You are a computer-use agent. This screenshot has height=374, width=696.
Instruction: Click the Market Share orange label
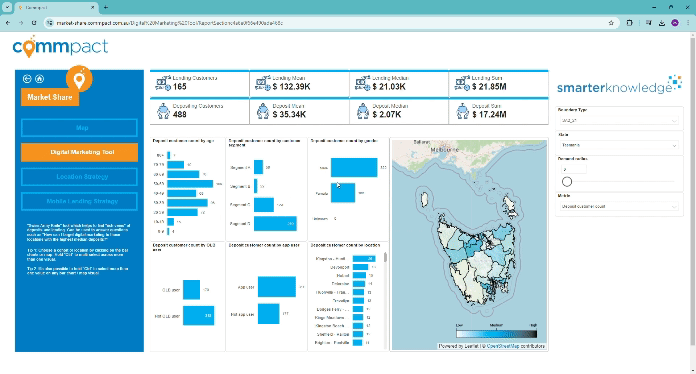(x=50, y=97)
